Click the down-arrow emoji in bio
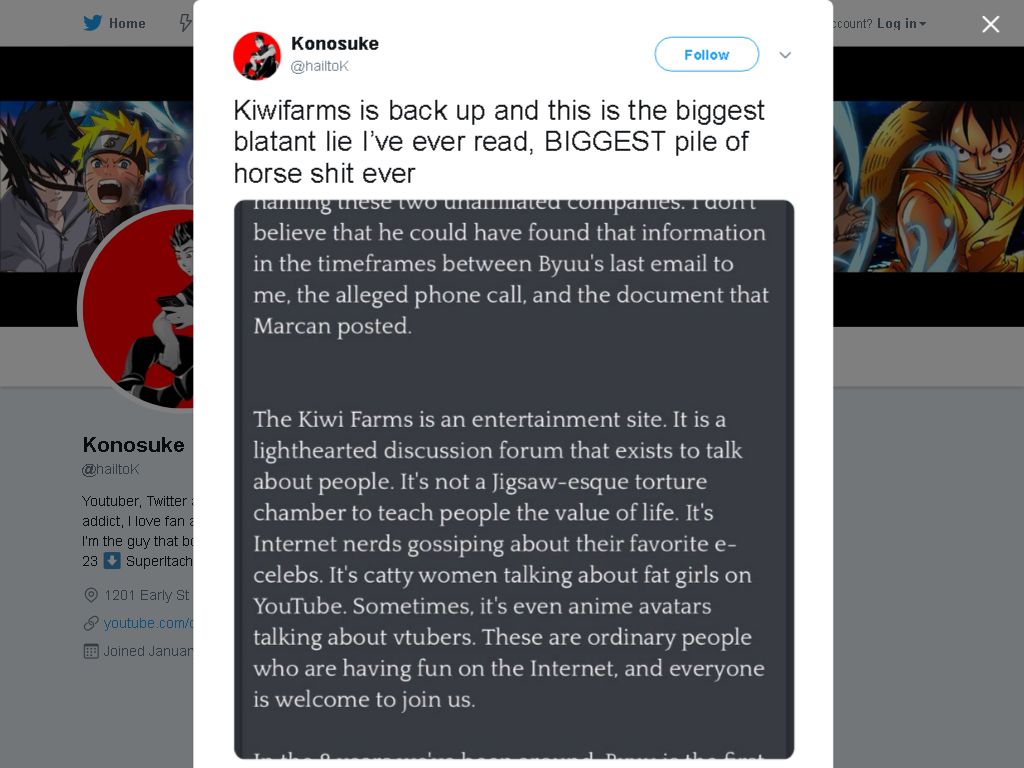Image resolution: width=1024 pixels, height=768 pixels. coord(112,561)
